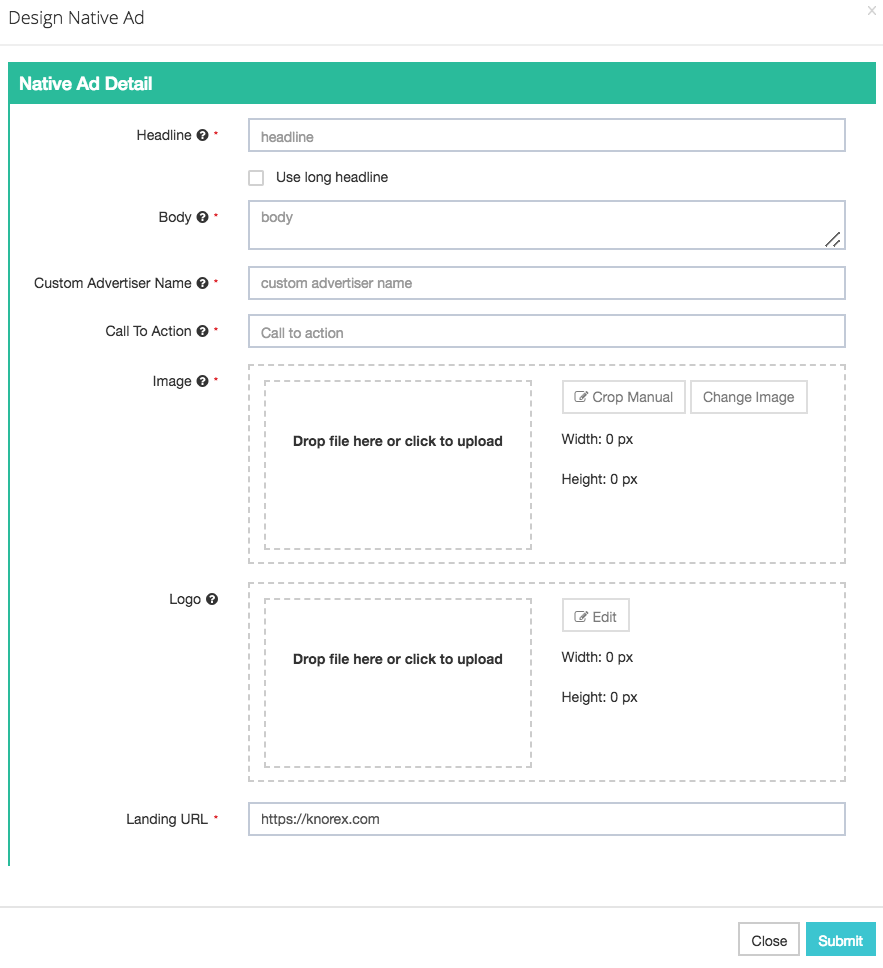Select the Custom Advertiser Name field
883x968 pixels.
click(x=546, y=283)
